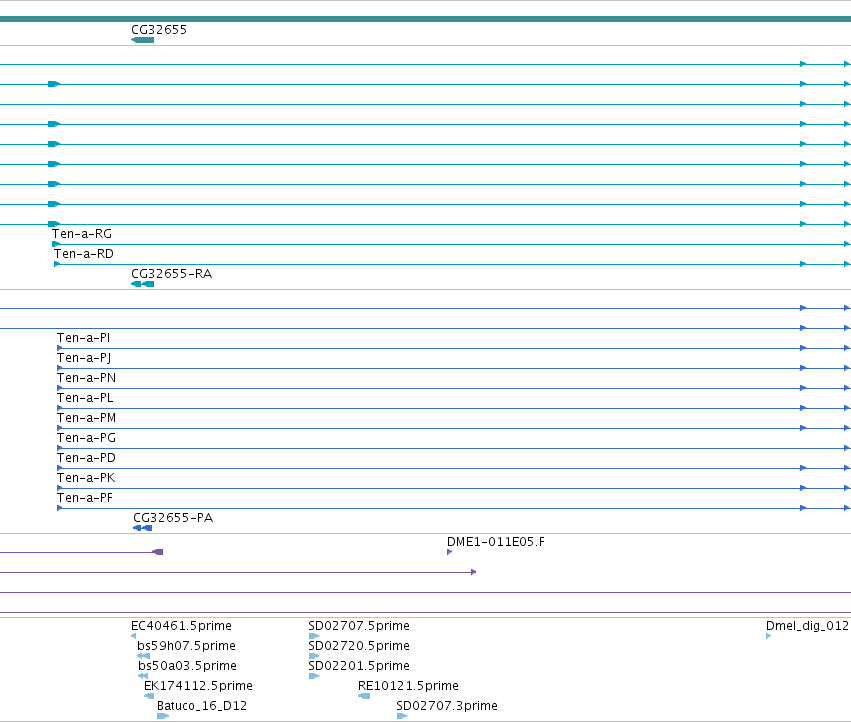
Task: Click the Ten-a-PG protein label
Action: pyautogui.click(x=86, y=438)
